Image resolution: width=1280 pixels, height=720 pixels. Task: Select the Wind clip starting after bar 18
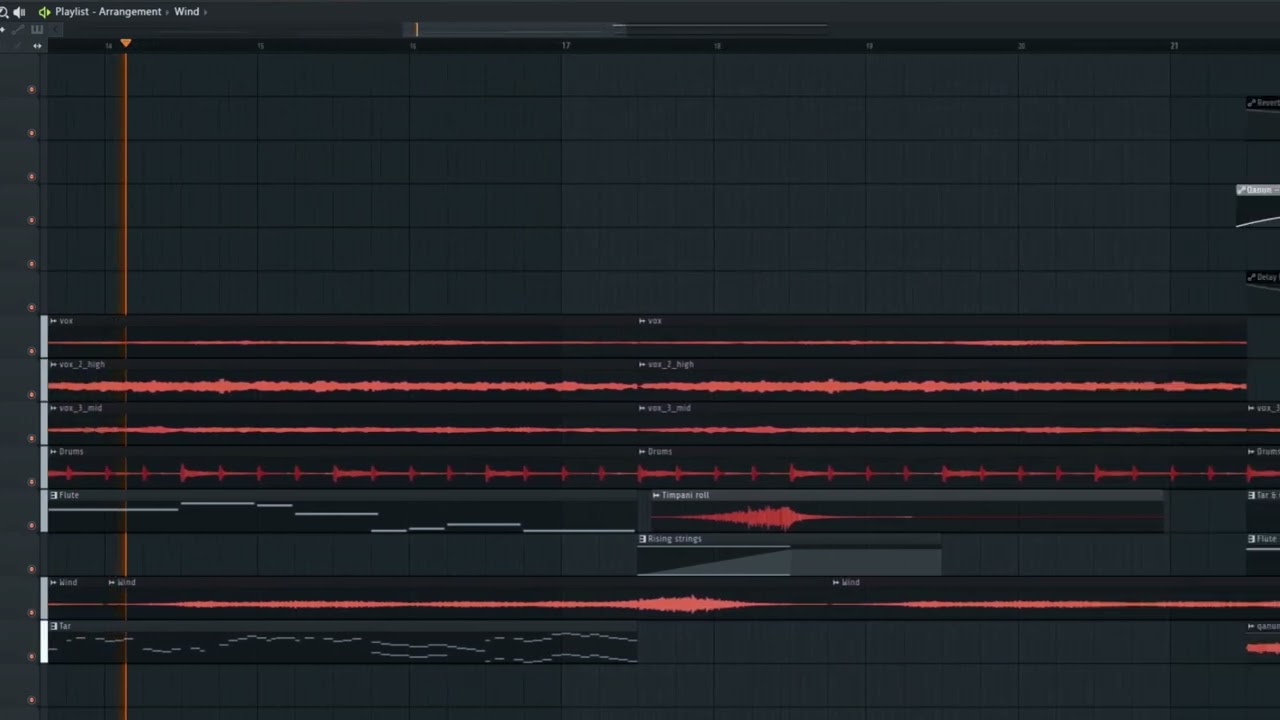[x=1056, y=598]
